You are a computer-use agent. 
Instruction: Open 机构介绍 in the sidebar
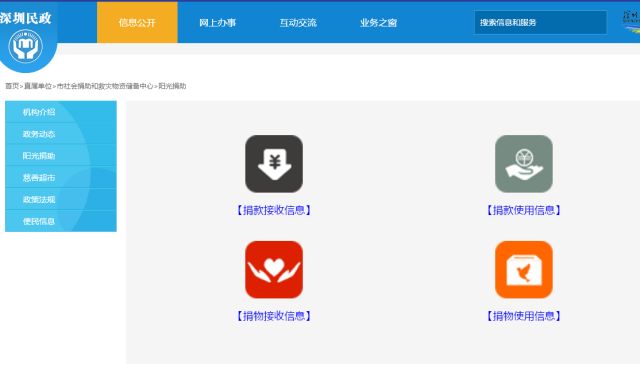[x=61, y=112]
